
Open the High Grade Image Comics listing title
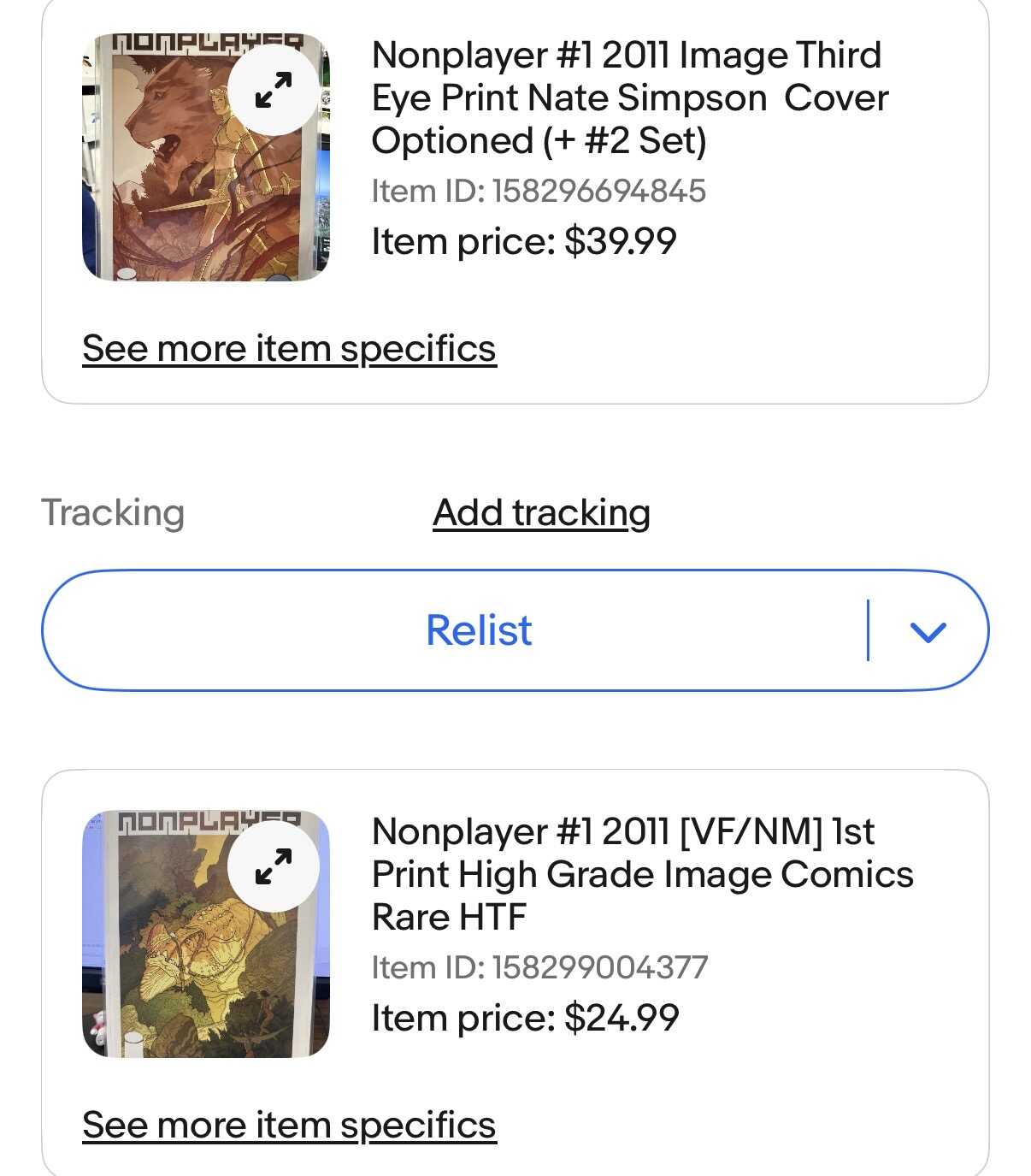tap(642, 874)
